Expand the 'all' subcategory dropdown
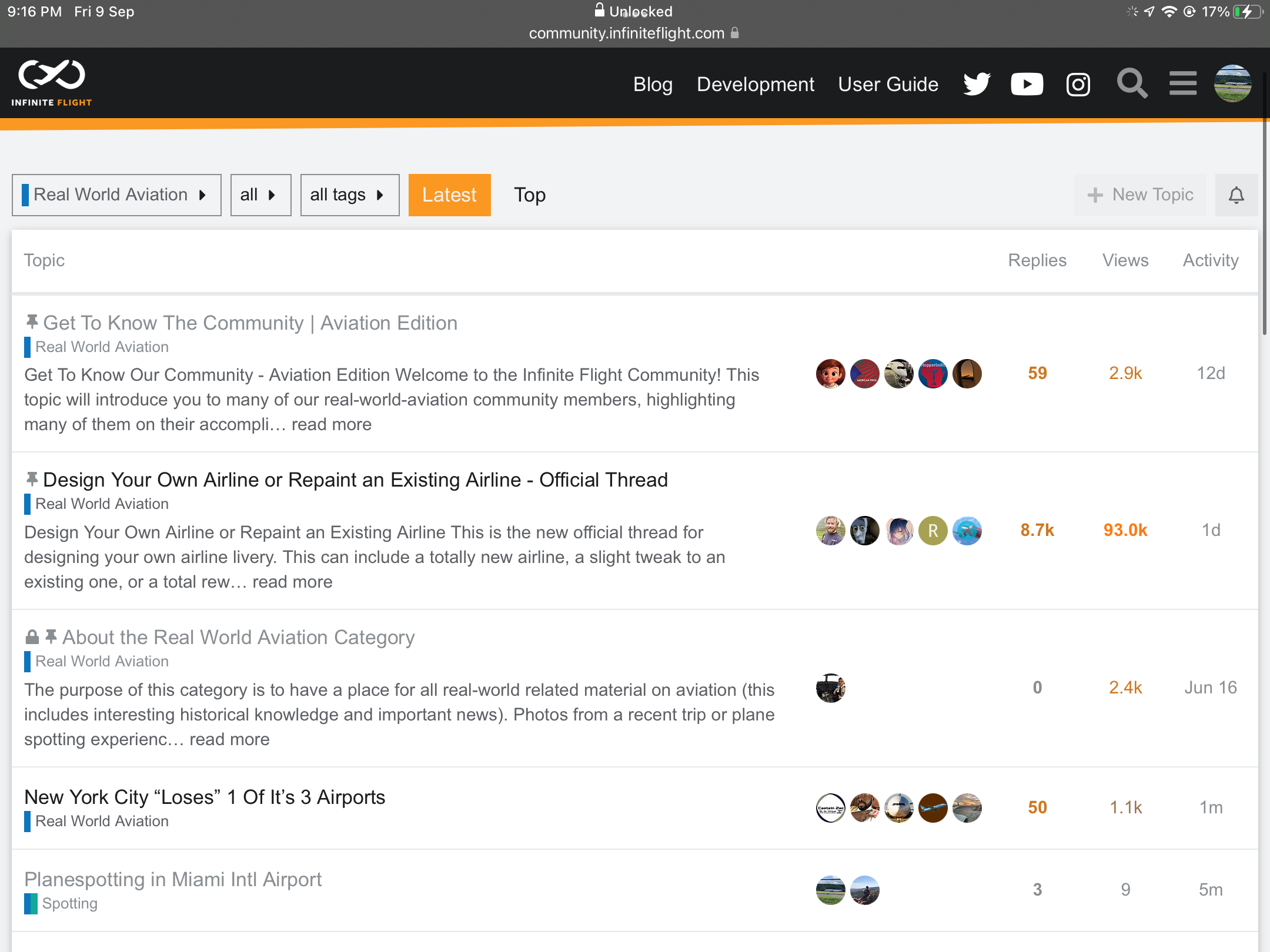The image size is (1270, 952). click(260, 195)
